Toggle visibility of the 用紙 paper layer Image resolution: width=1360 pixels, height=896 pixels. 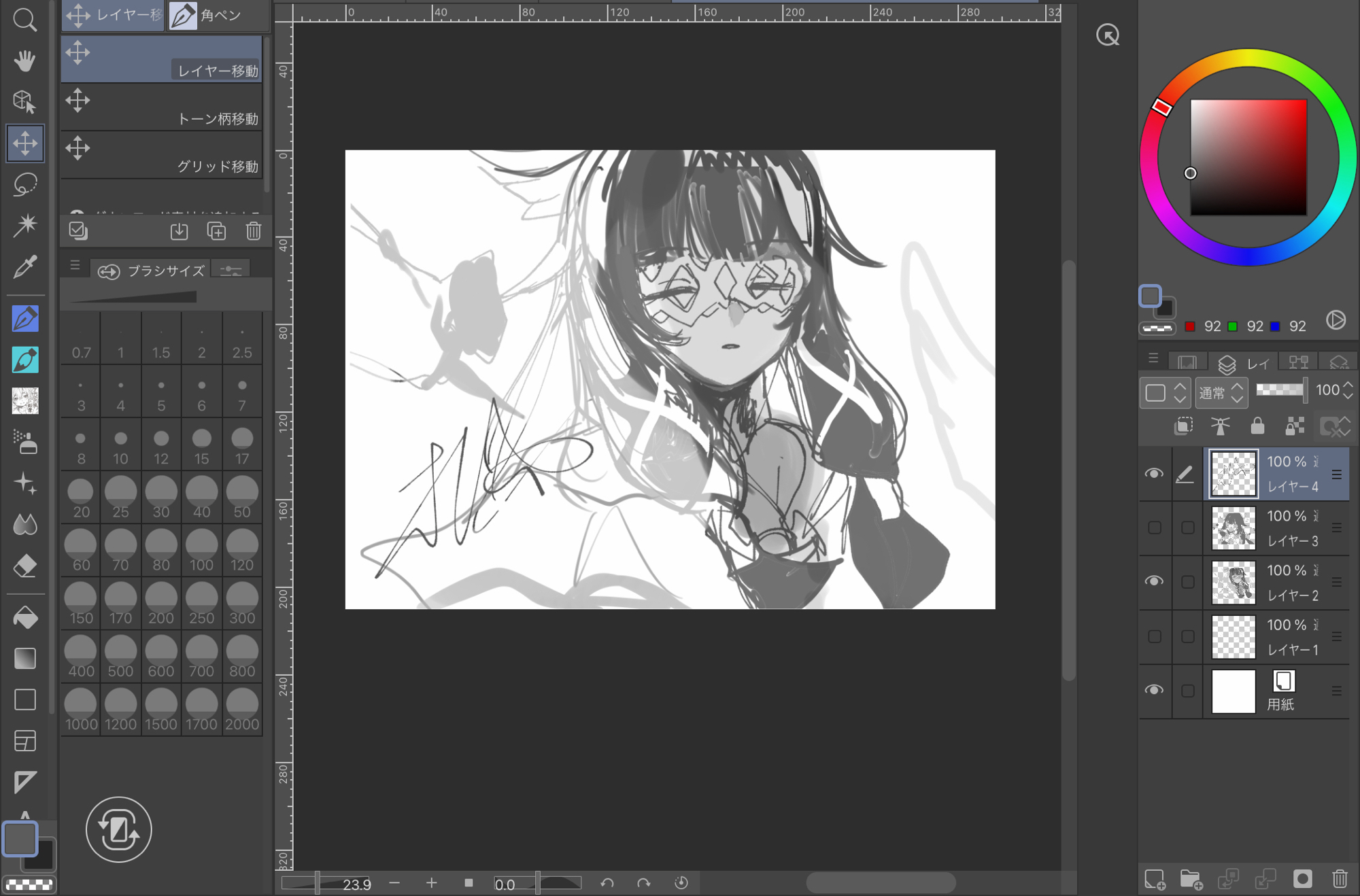coord(1154,690)
